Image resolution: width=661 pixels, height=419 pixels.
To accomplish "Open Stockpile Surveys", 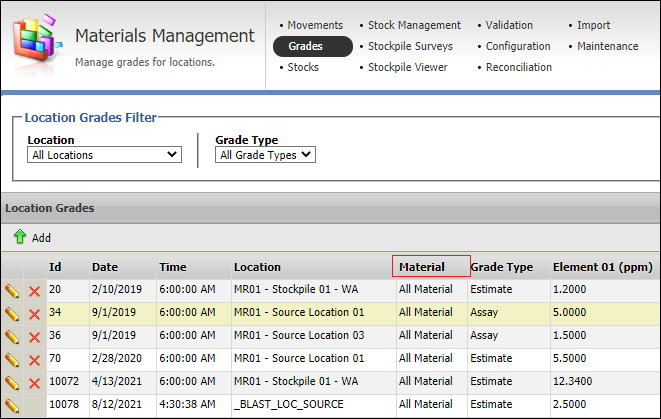I will click(410, 46).
